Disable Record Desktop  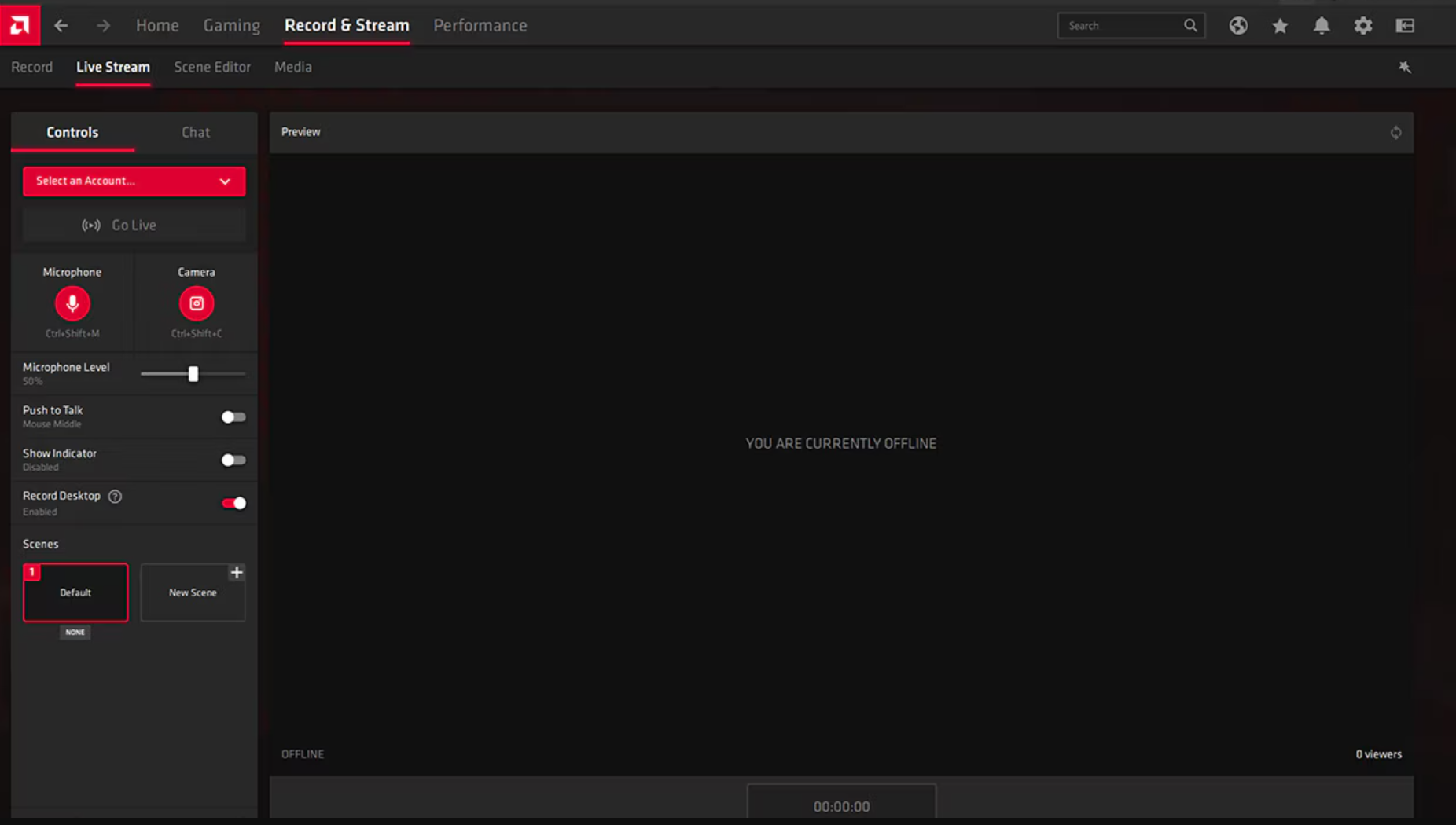(233, 502)
